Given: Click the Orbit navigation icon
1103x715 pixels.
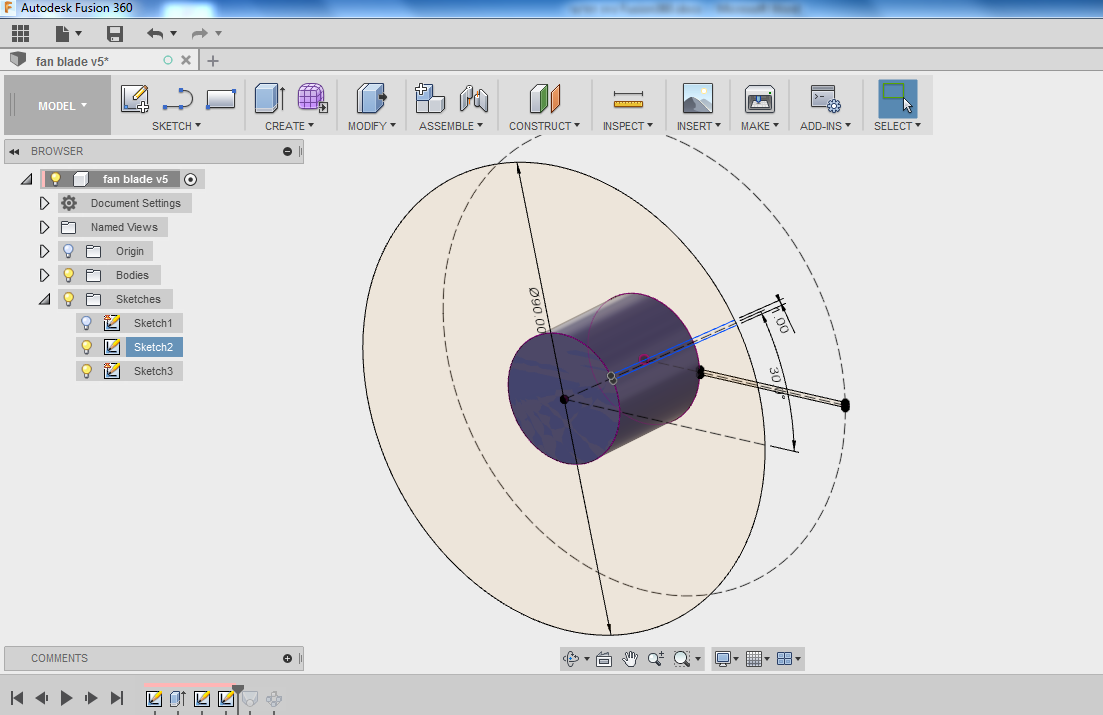Looking at the screenshot, I should [x=570, y=659].
